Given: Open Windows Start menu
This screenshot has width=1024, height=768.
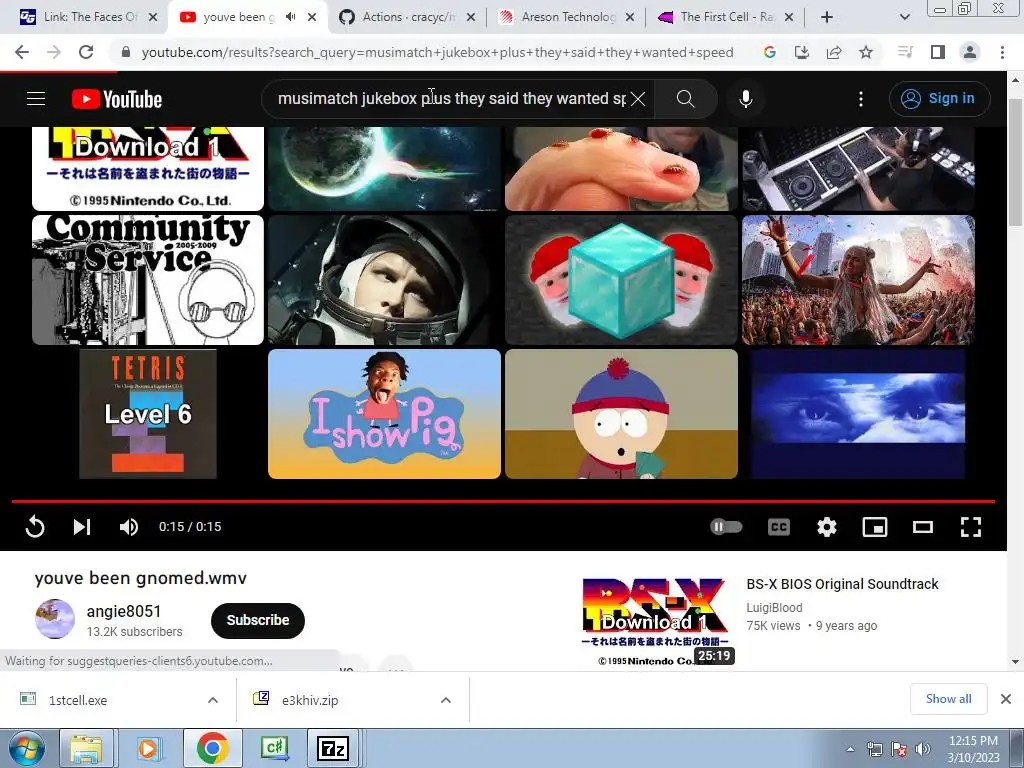Looking at the screenshot, I should tap(26, 748).
